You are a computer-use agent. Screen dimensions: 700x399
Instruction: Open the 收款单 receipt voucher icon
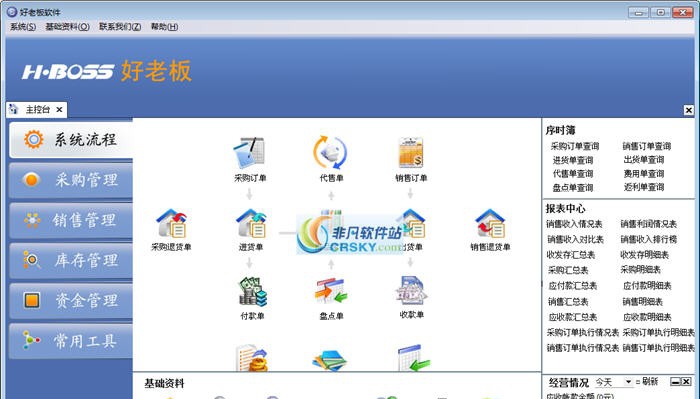click(x=411, y=291)
